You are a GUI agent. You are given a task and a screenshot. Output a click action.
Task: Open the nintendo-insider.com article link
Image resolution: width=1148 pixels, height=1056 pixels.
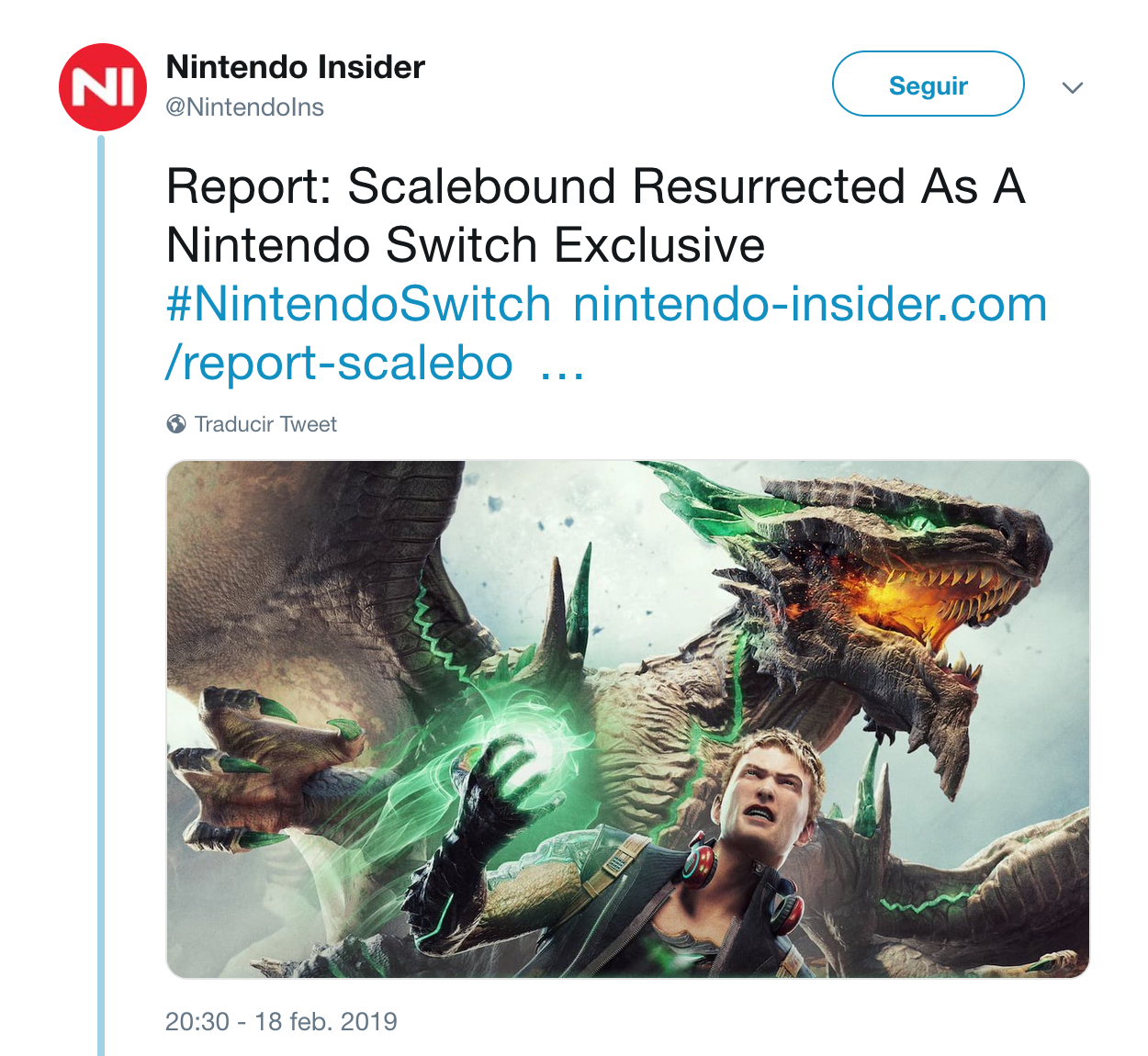[x=810, y=304]
